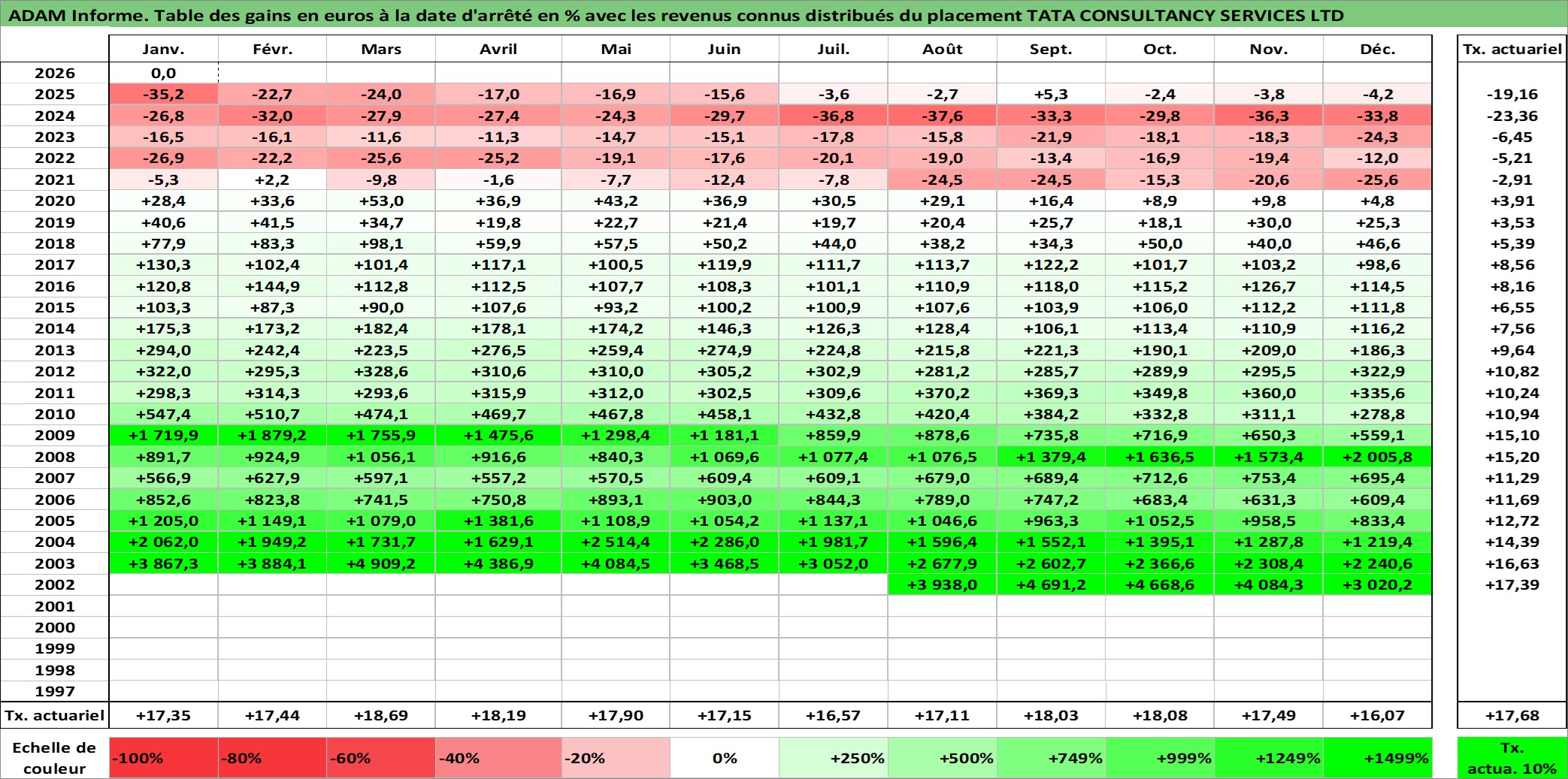Click the Août column header
1568x779 pixels.
(943, 49)
